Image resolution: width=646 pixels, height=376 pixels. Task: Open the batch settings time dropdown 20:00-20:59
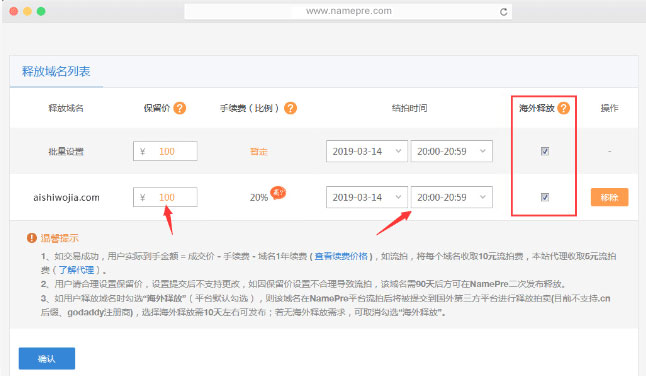tap(452, 152)
